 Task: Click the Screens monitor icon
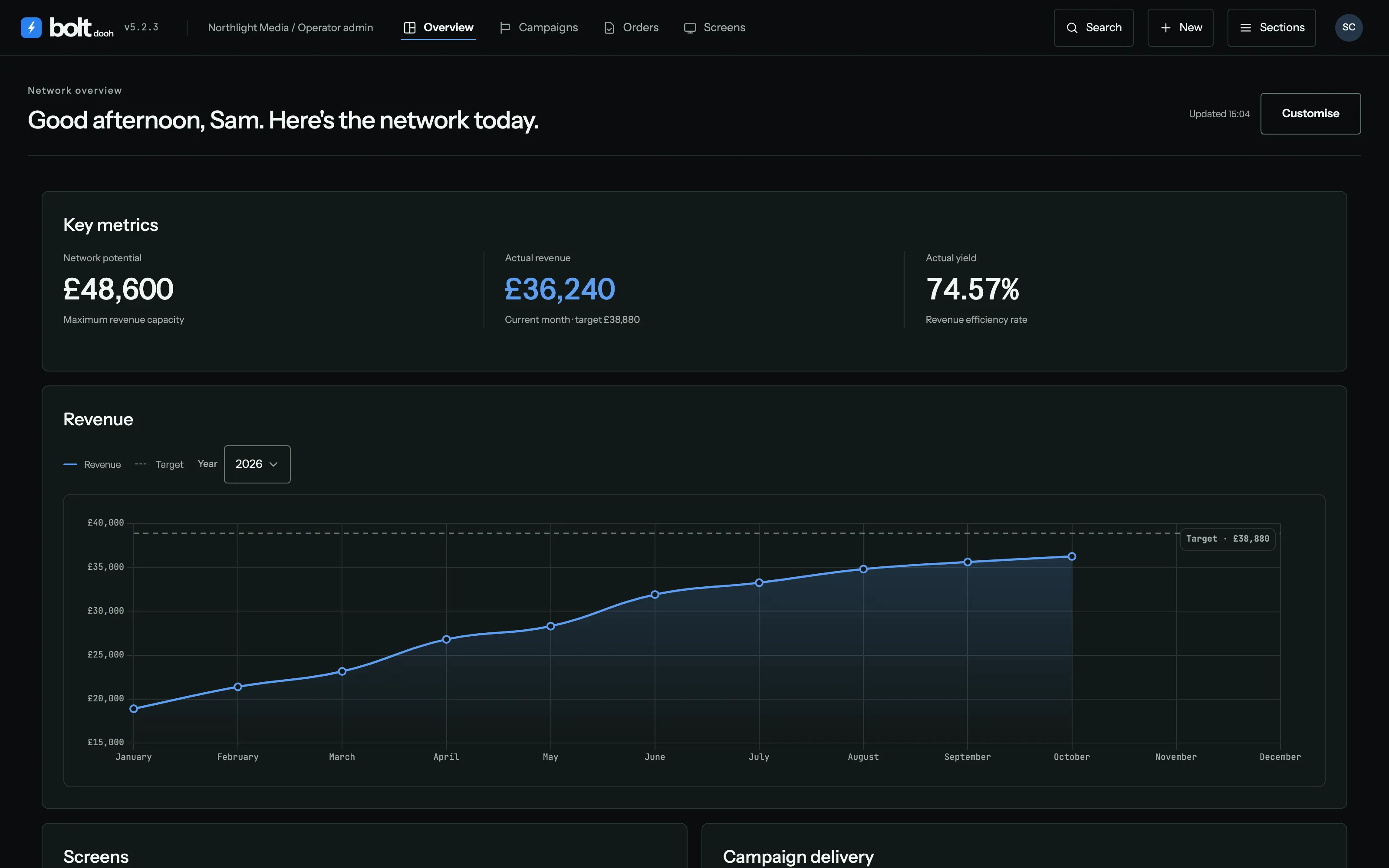(690, 27)
